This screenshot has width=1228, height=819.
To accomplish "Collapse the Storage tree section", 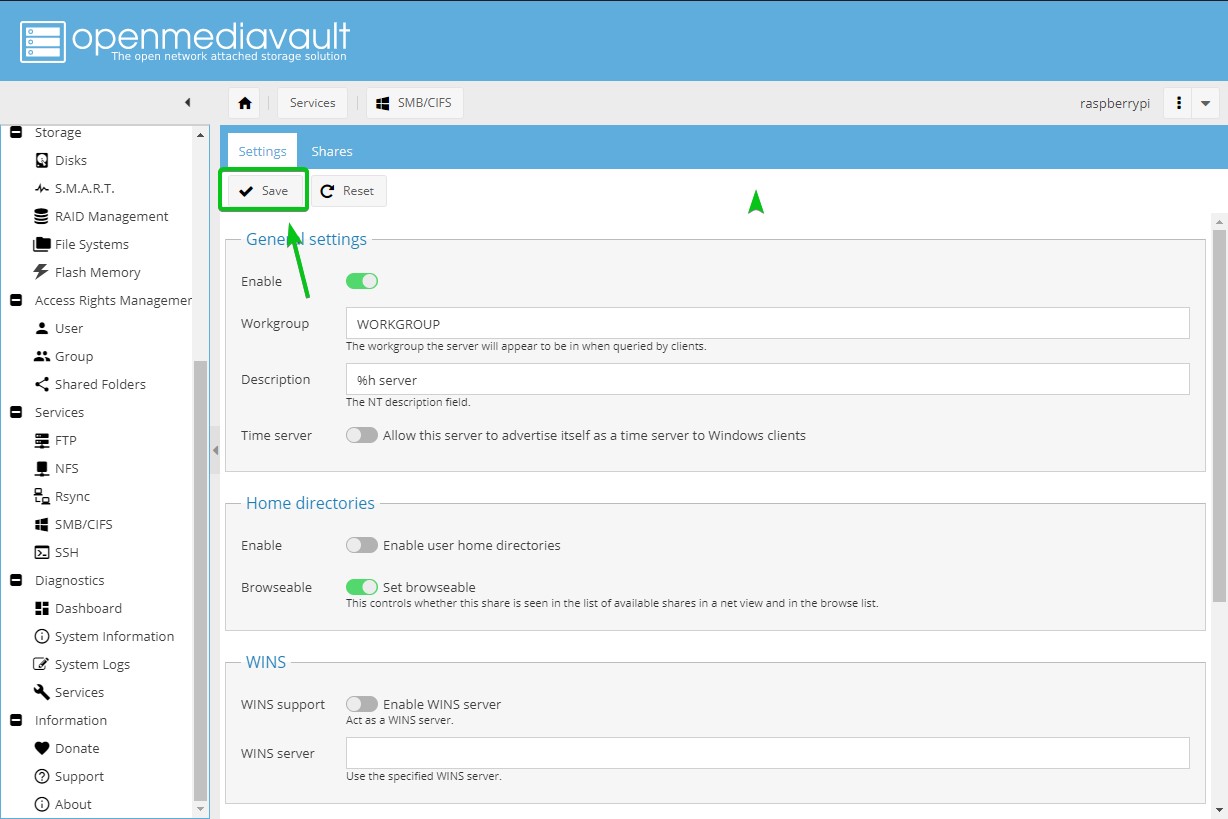I will (16, 132).
